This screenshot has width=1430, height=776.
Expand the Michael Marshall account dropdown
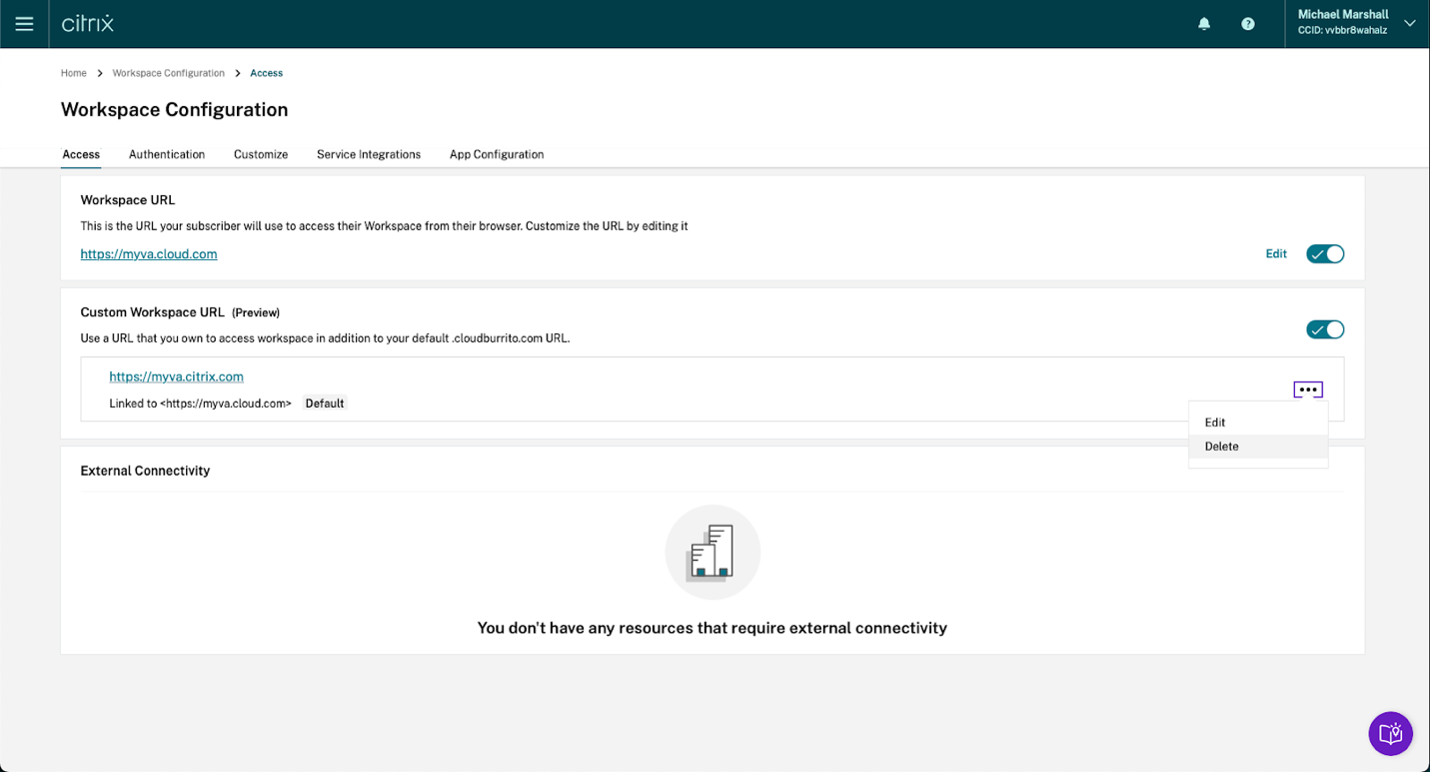[1410, 24]
